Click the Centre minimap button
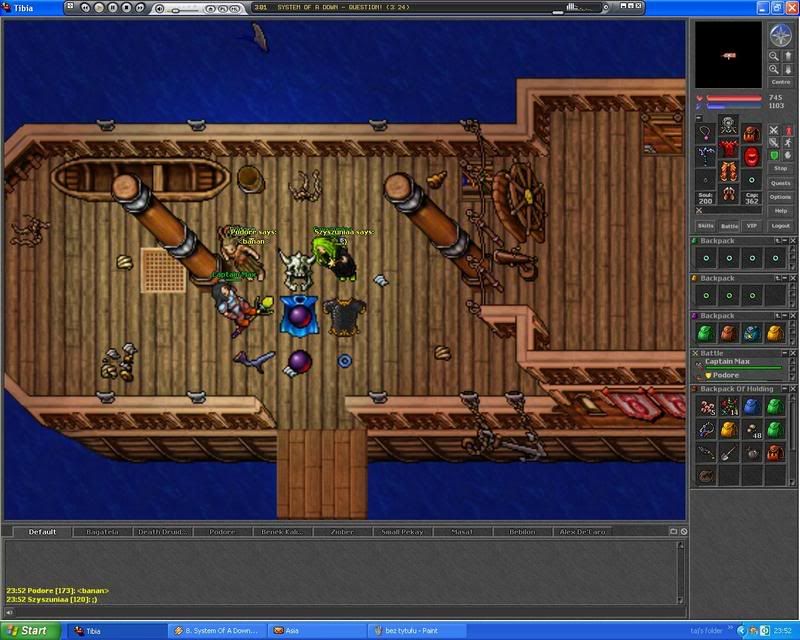 (x=781, y=82)
